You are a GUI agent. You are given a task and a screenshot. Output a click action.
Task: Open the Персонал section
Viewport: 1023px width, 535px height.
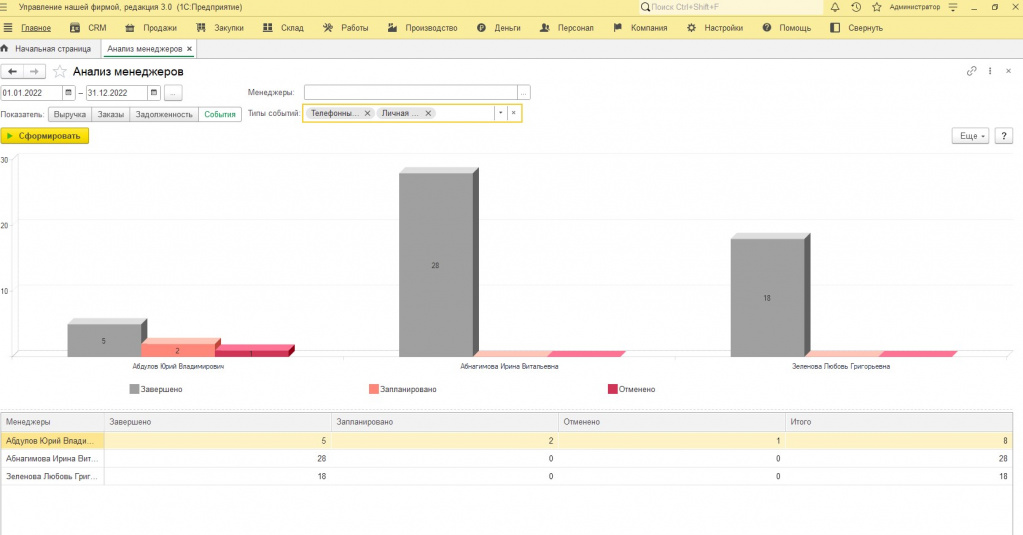567,28
